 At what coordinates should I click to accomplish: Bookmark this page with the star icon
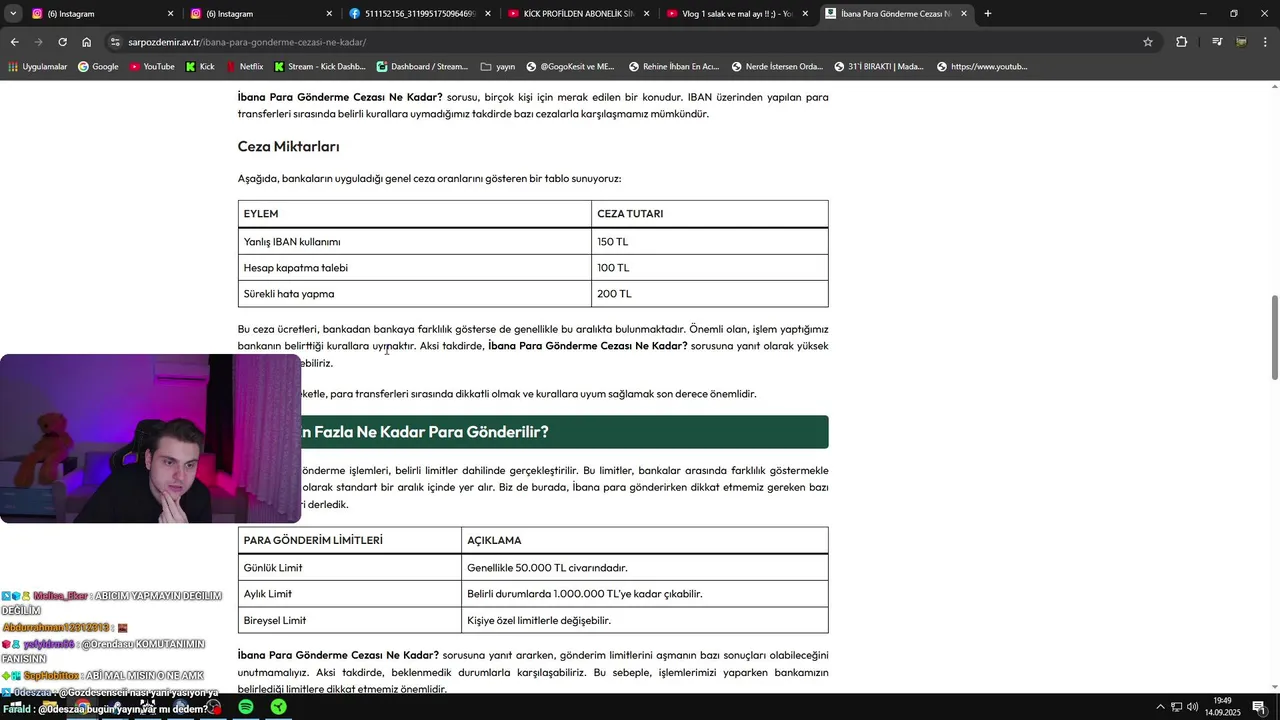[1148, 42]
